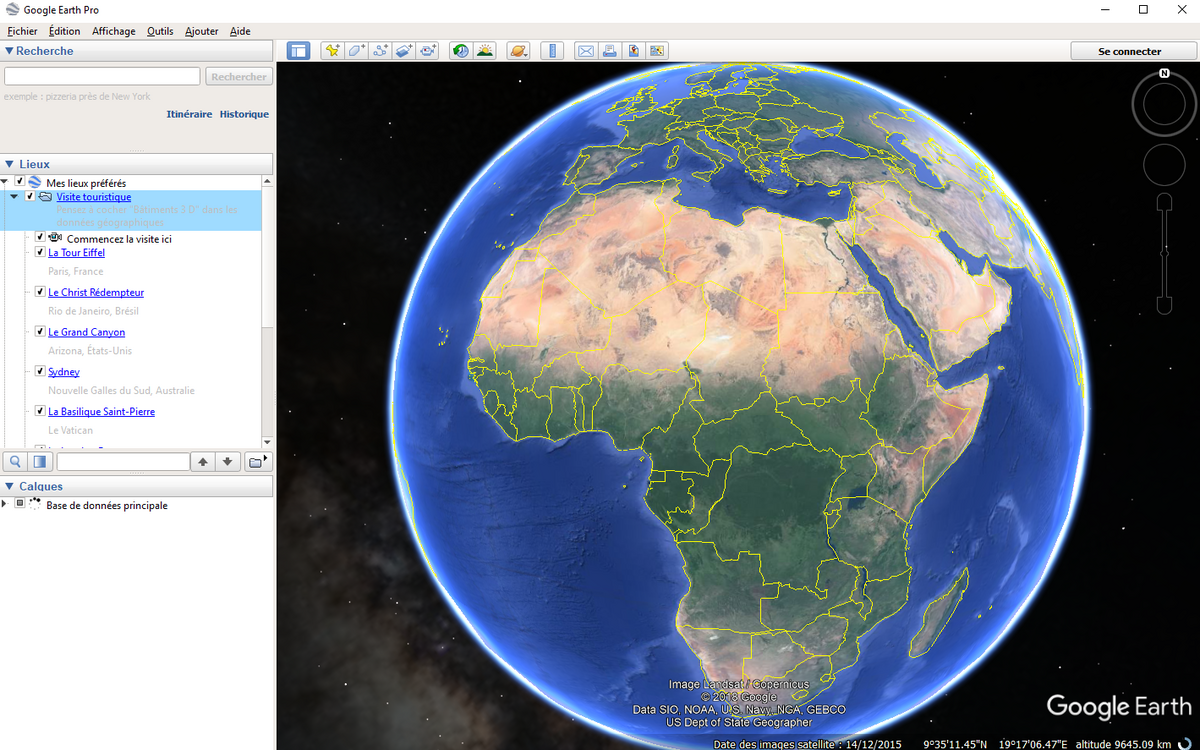Uncheck La Tour Eiffel placemark
This screenshot has height=750, width=1200.
[x=39, y=252]
